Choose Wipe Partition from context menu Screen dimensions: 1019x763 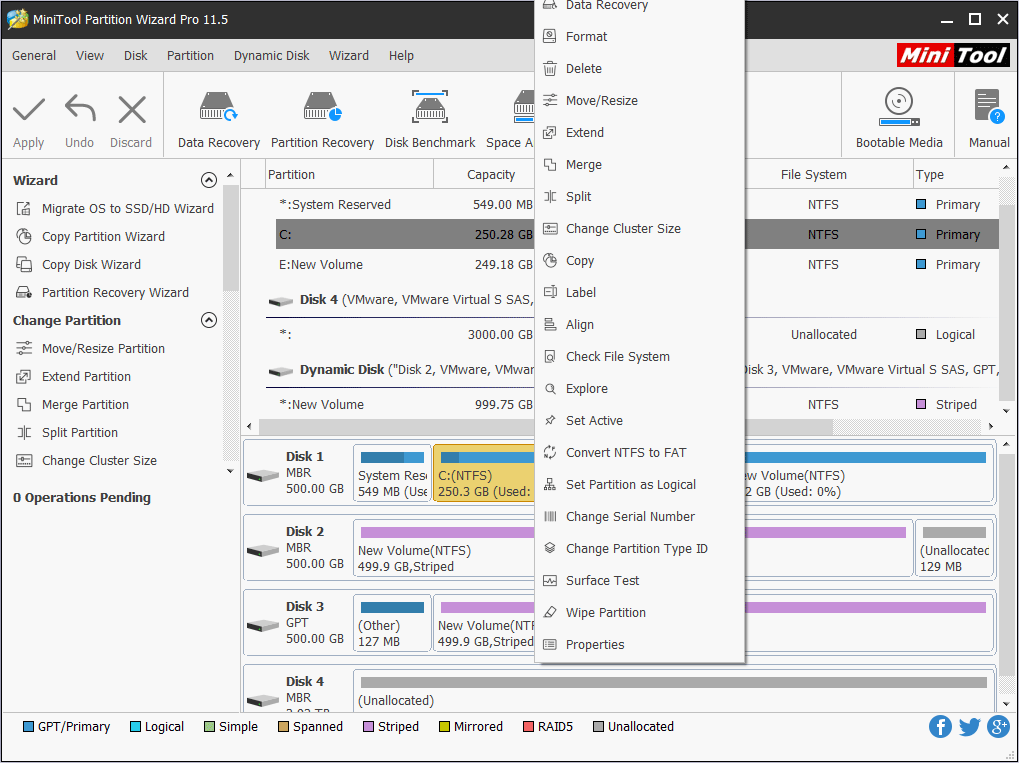(605, 613)
